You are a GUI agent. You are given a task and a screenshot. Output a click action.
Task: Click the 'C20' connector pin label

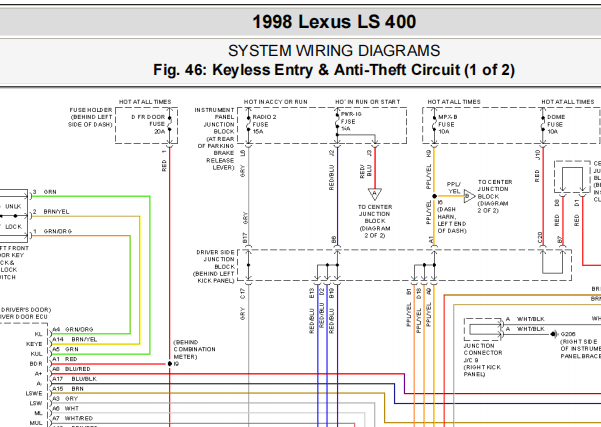tap(540, 238)
